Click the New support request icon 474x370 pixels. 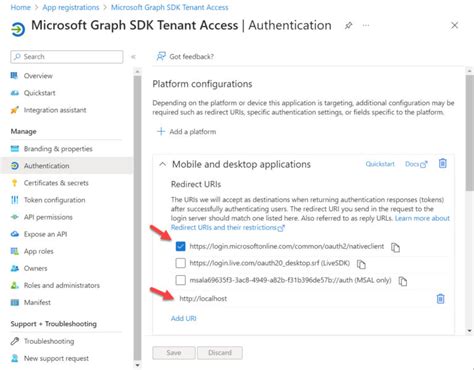click(15, 358)
